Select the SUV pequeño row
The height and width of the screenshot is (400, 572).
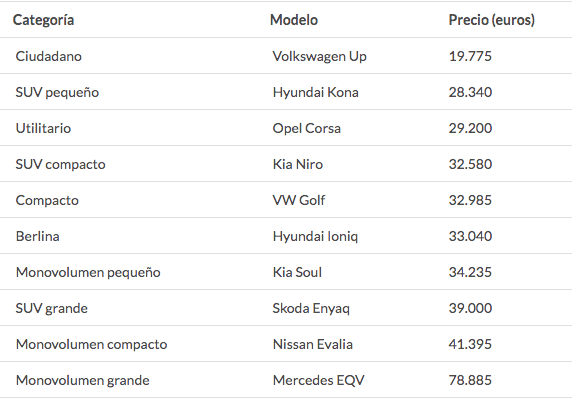pyautogui.click(x=286, y=92)
